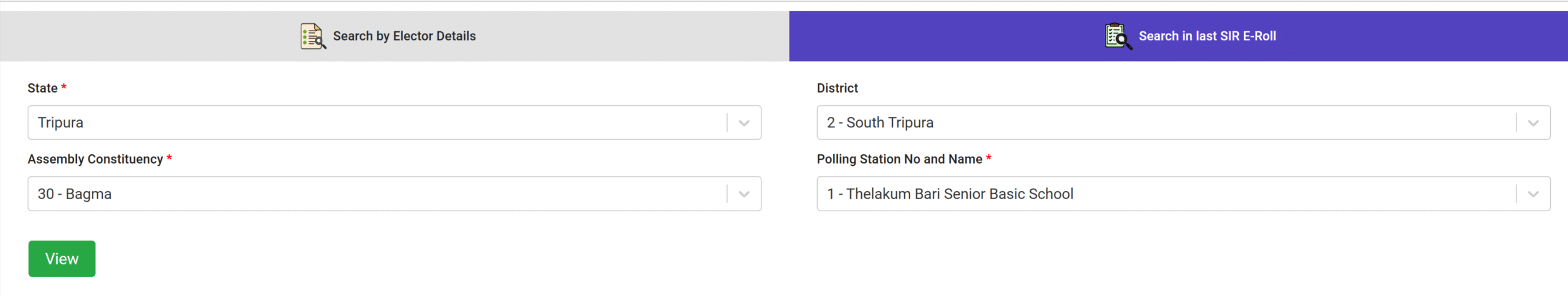This screenshot has width=1568, height=297.
Task: Switch to Search by Elector Details tab
Action: 404,36
